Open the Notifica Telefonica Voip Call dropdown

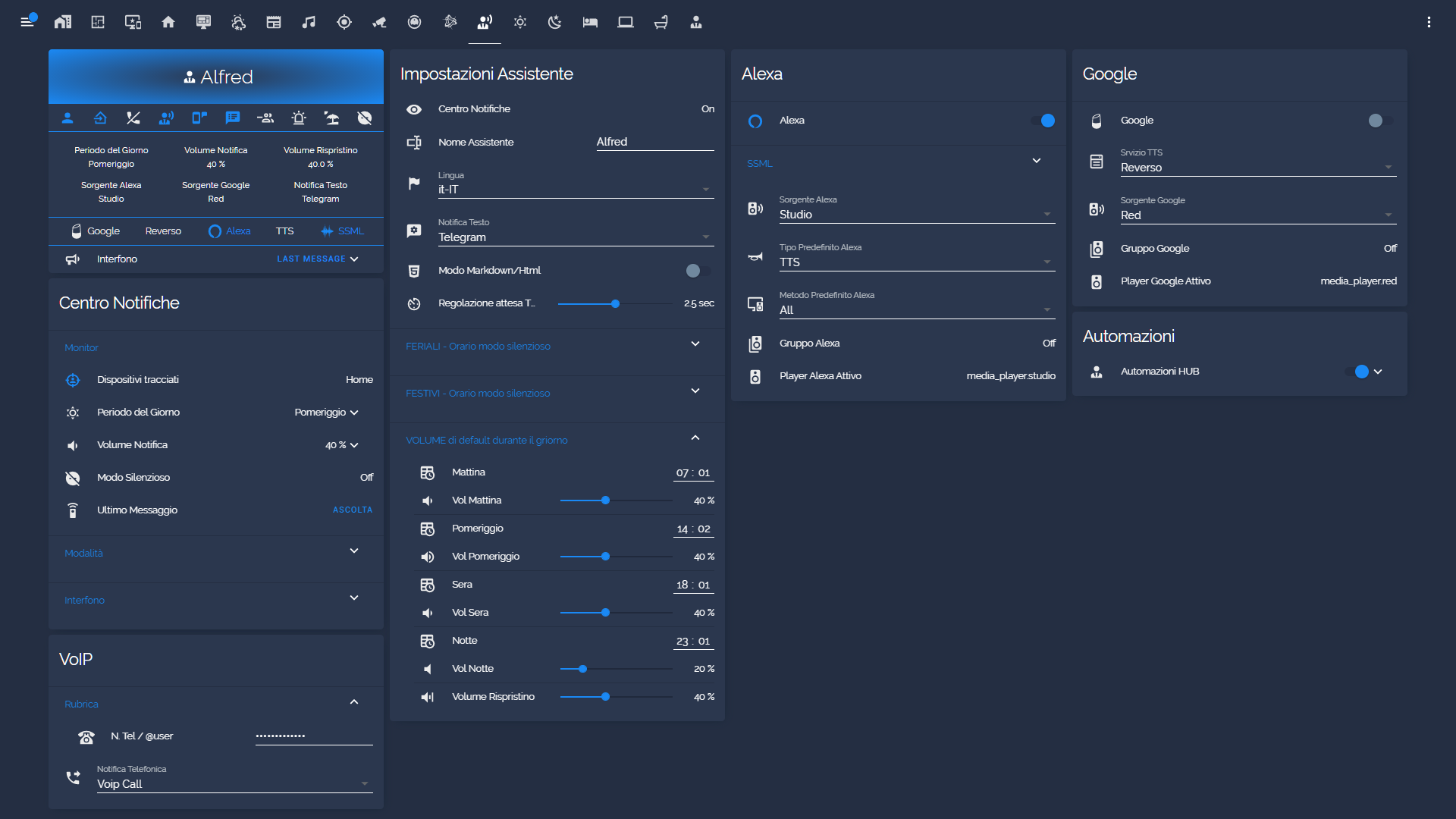(x=235, y=779)
